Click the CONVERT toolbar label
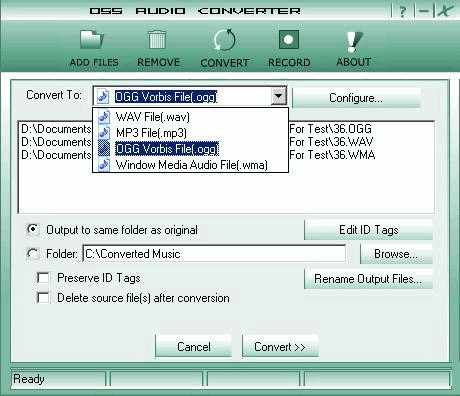This screenshot has width=460, height=396. coord(225,63)
